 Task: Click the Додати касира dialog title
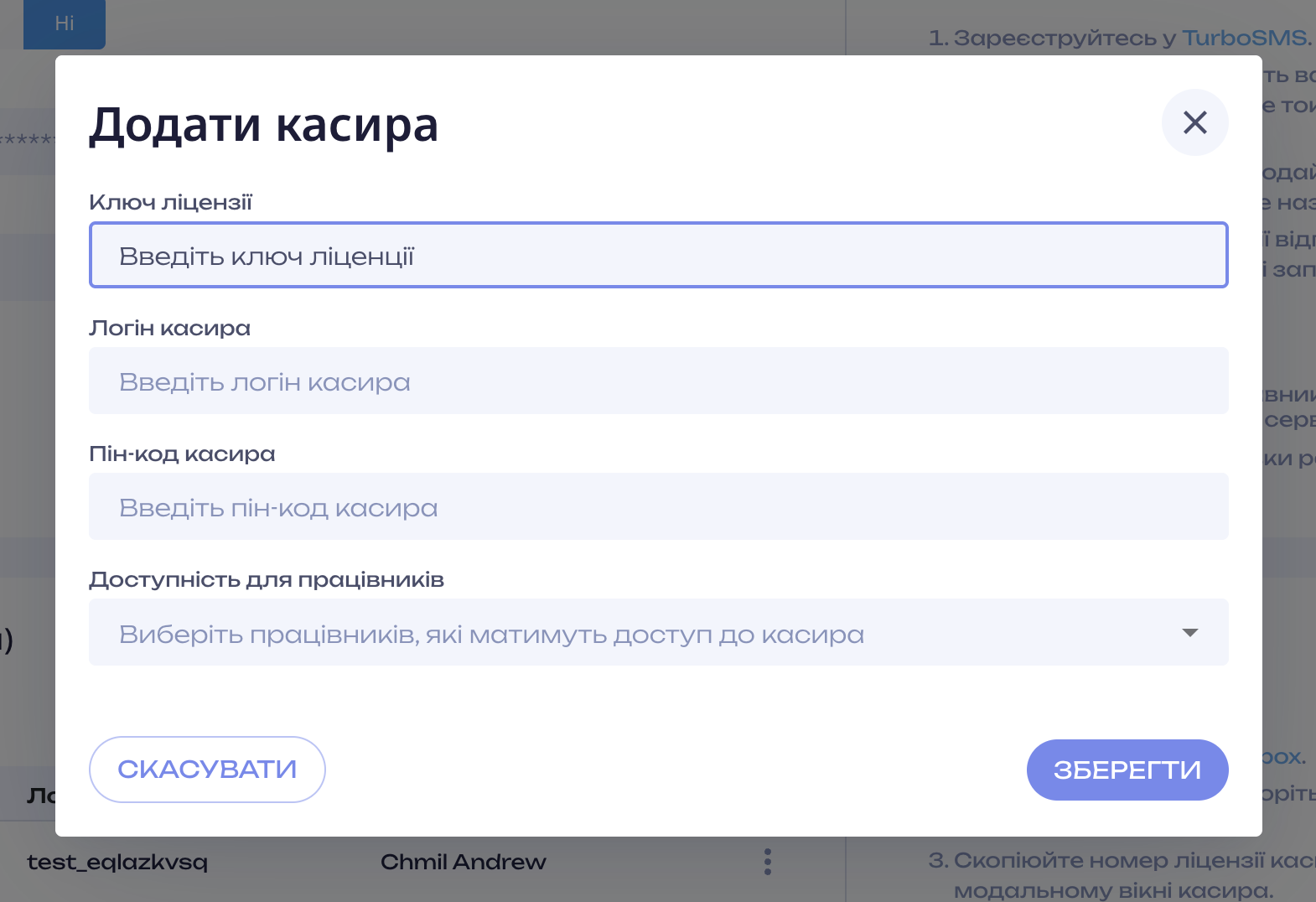pyautogui.click(x=263, y=126)
